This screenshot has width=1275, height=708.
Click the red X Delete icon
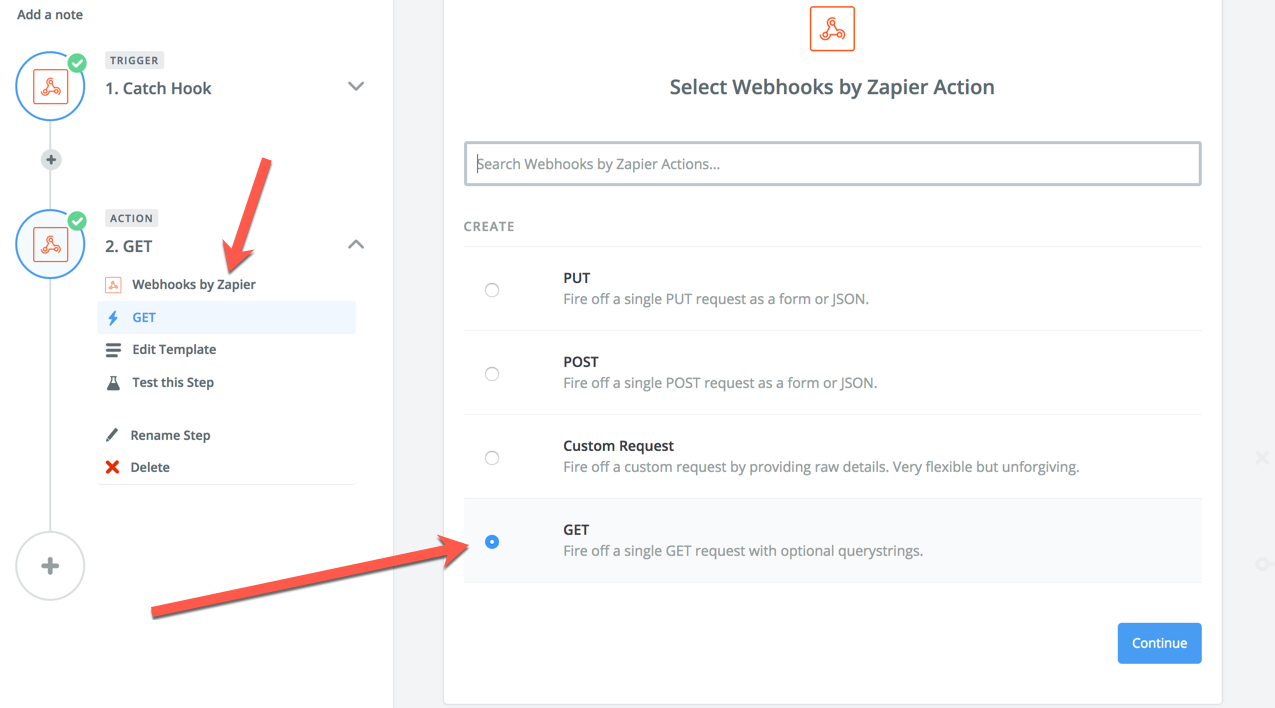click(x=112, y=467)
